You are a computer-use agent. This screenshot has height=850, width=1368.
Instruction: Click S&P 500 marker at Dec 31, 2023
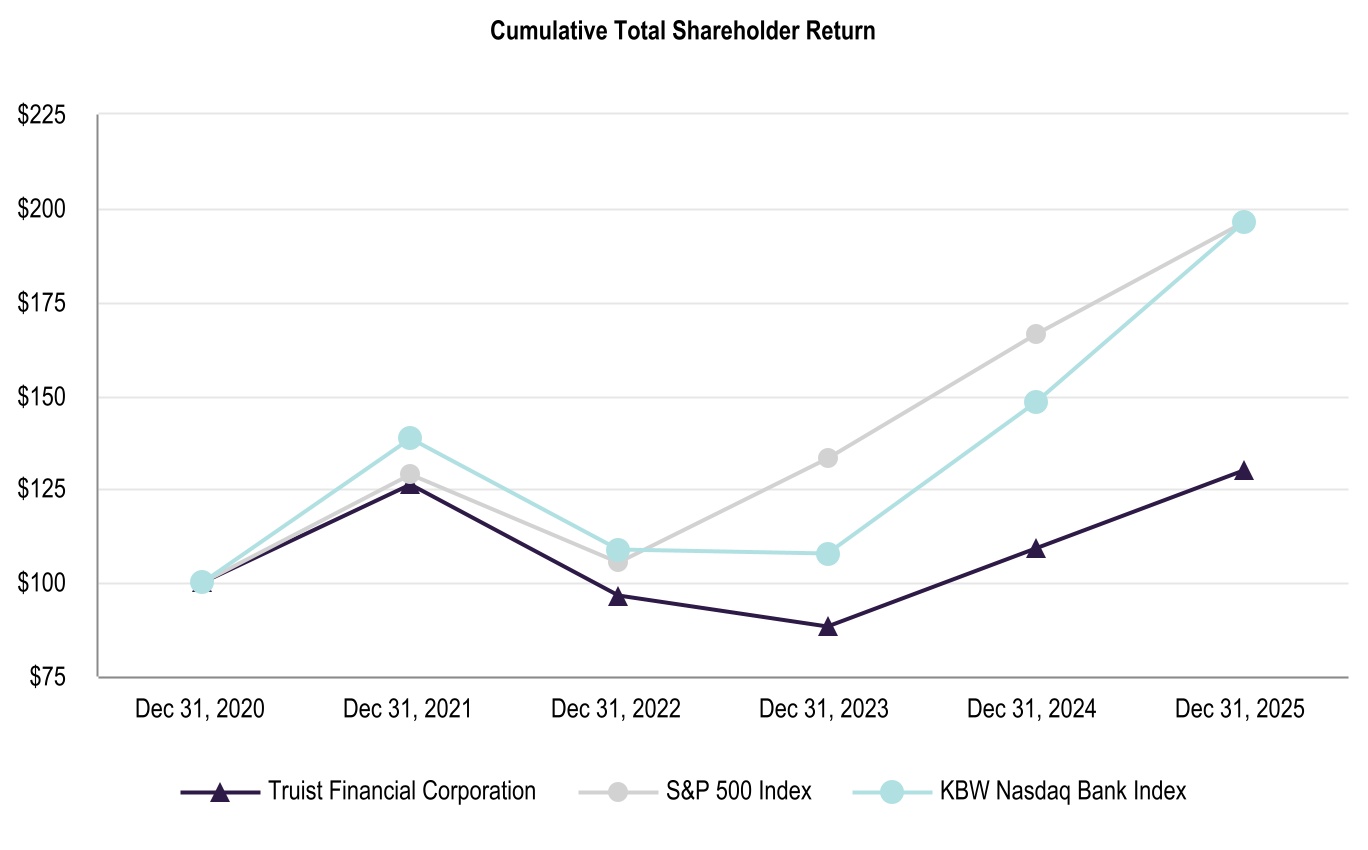click(827, 458)
